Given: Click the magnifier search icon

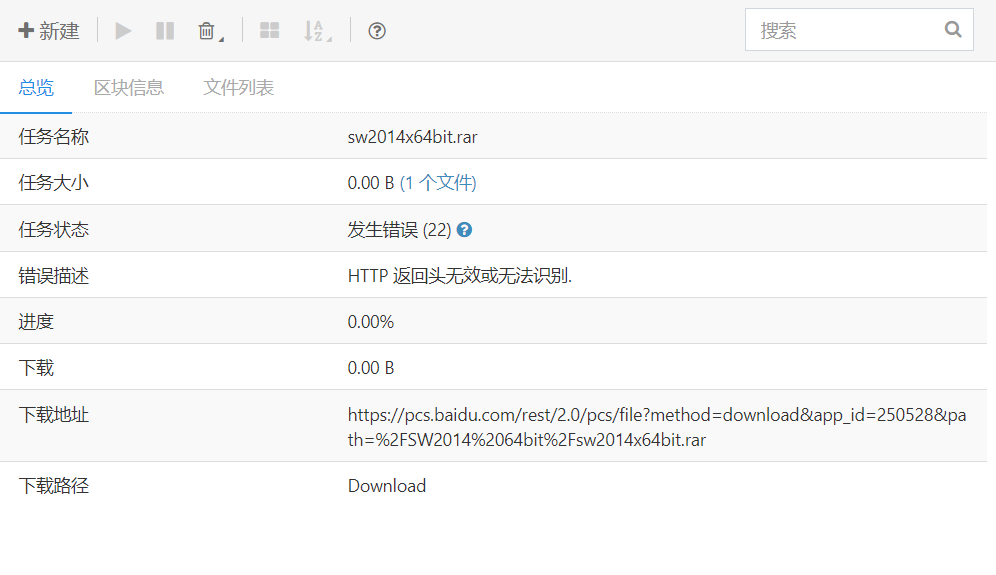Looking at the screenshot, I should [x=953, y=29].
